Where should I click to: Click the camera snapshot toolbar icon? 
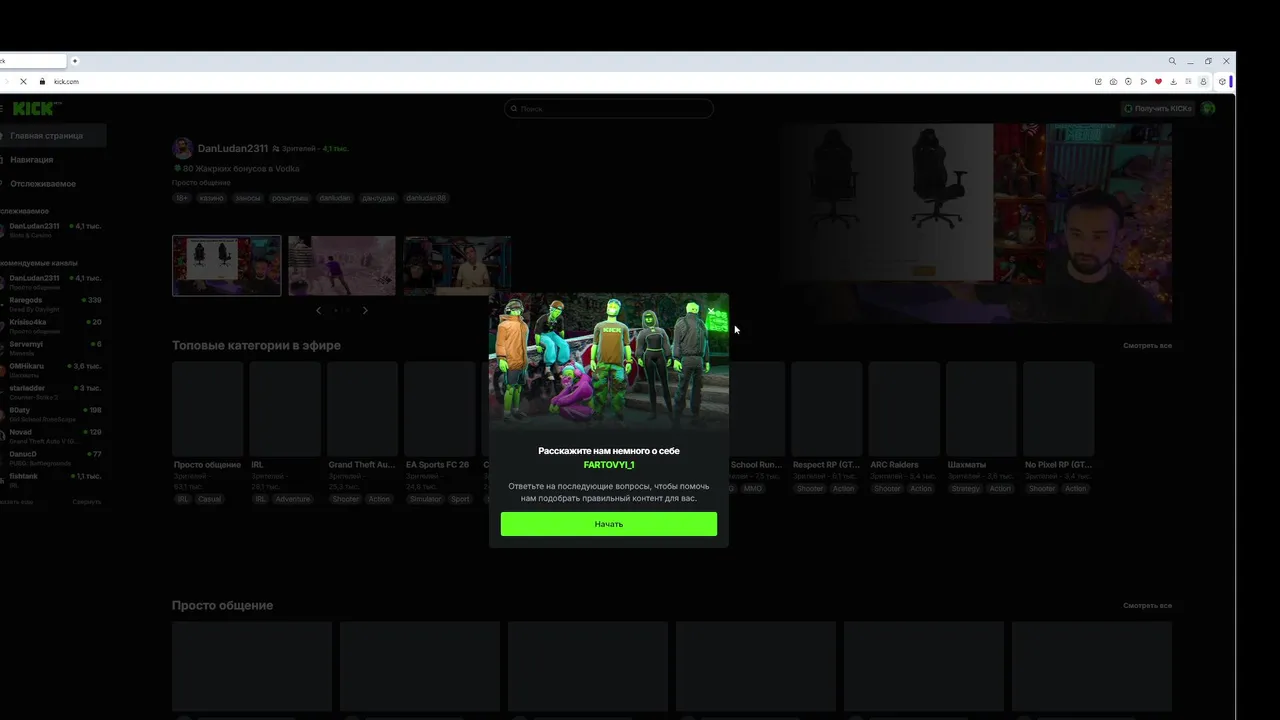[x=1113, y=81]
